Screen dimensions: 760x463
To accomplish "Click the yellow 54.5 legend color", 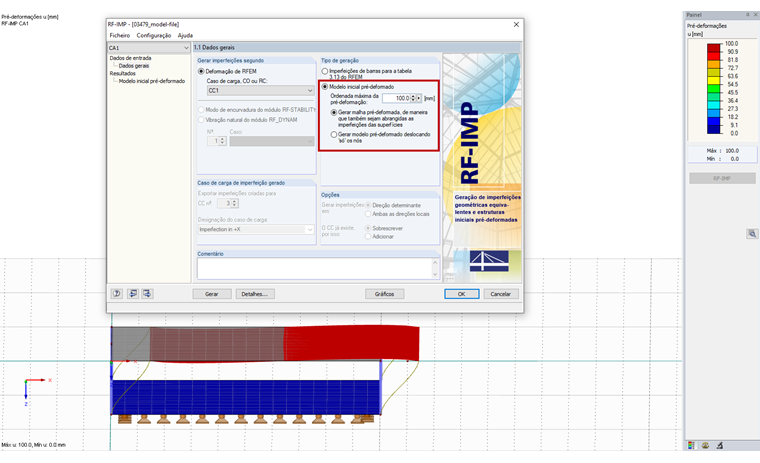I will click(714, 80).
